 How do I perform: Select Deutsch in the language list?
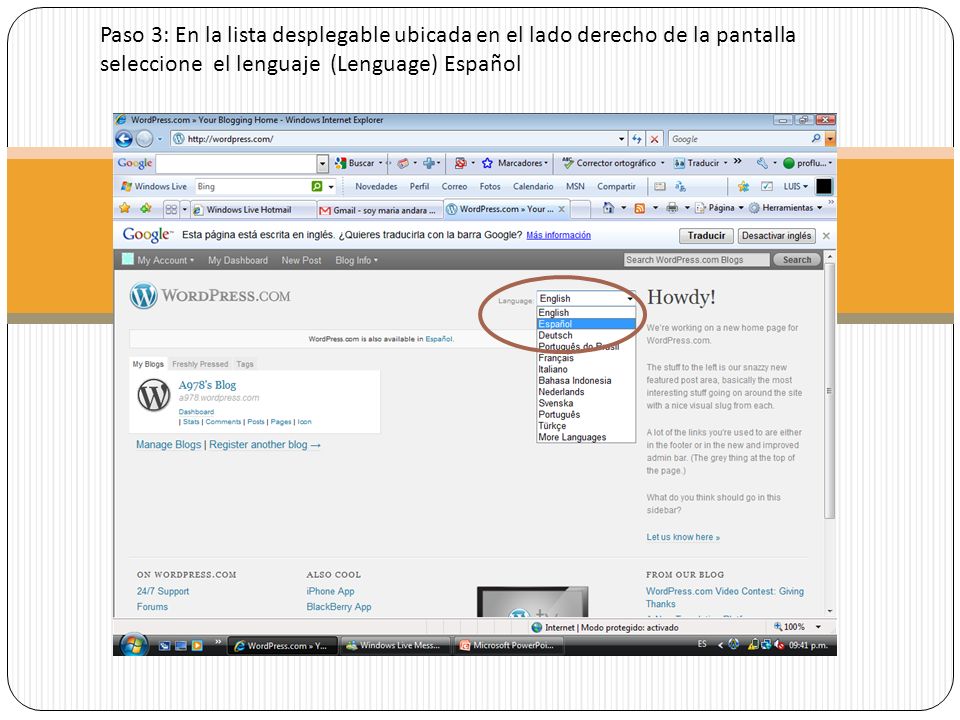coord(587,336)
